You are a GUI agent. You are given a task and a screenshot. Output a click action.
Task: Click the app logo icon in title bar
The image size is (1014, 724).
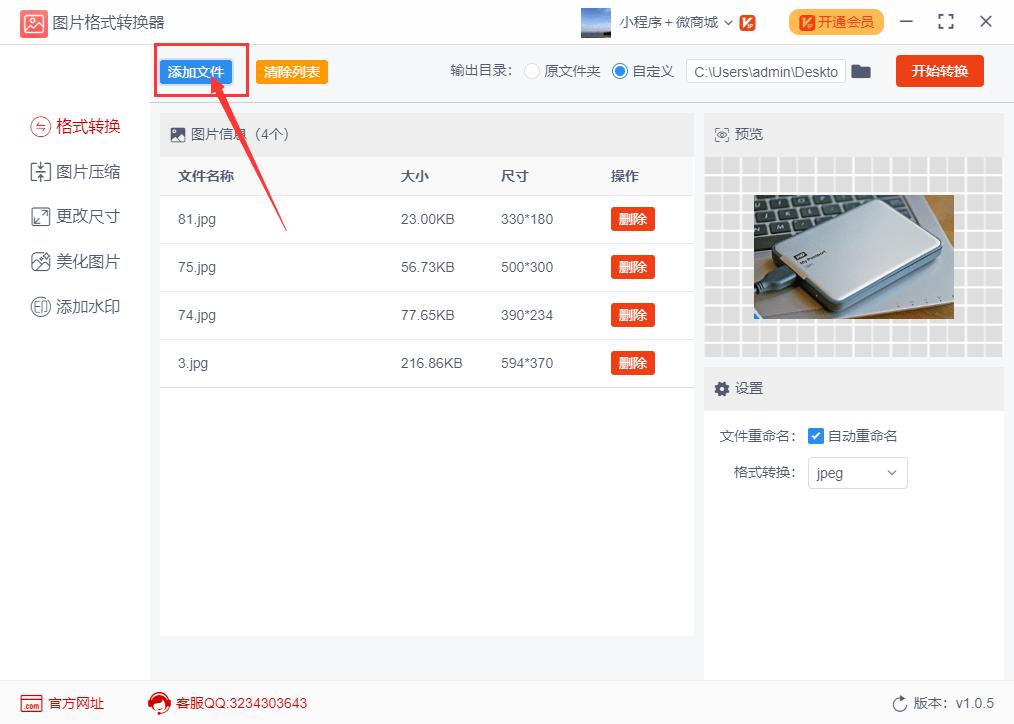click(33, 21)
